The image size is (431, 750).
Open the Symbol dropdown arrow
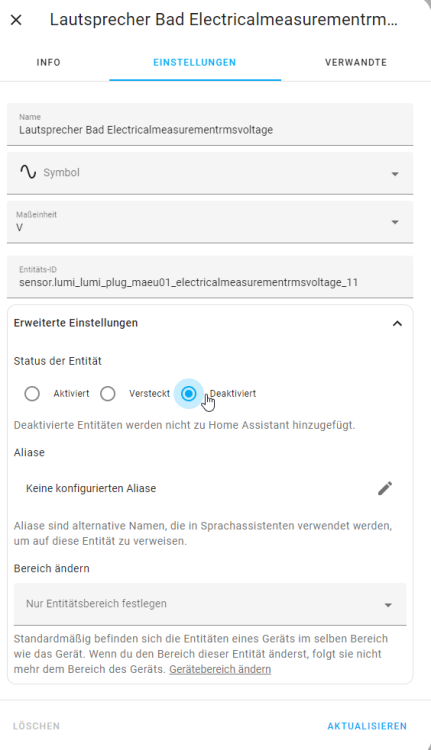pos(395,174)
